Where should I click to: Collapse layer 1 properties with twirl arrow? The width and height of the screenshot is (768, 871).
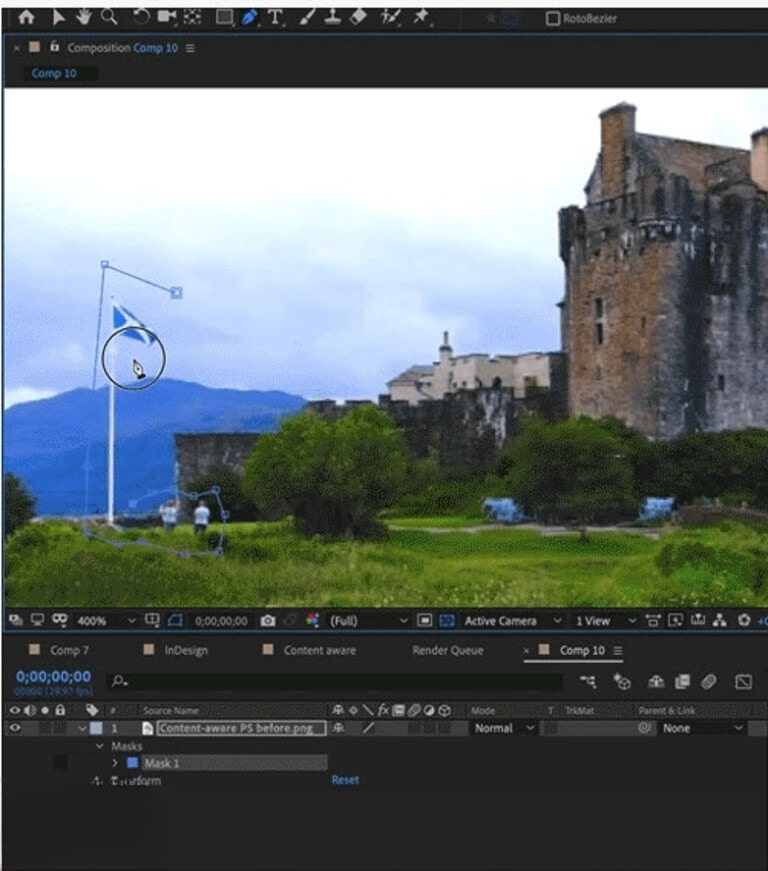(x=82, y=728)
